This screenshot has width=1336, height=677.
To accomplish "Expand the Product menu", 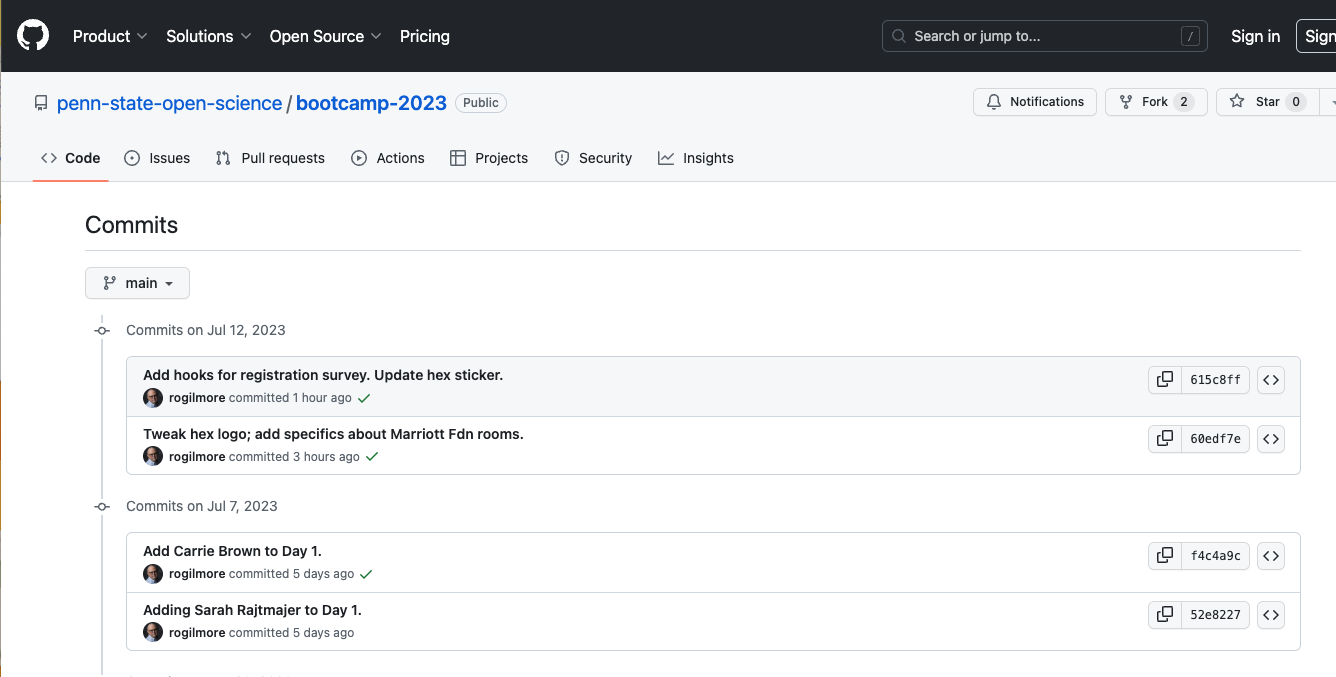I will point(110,36).
